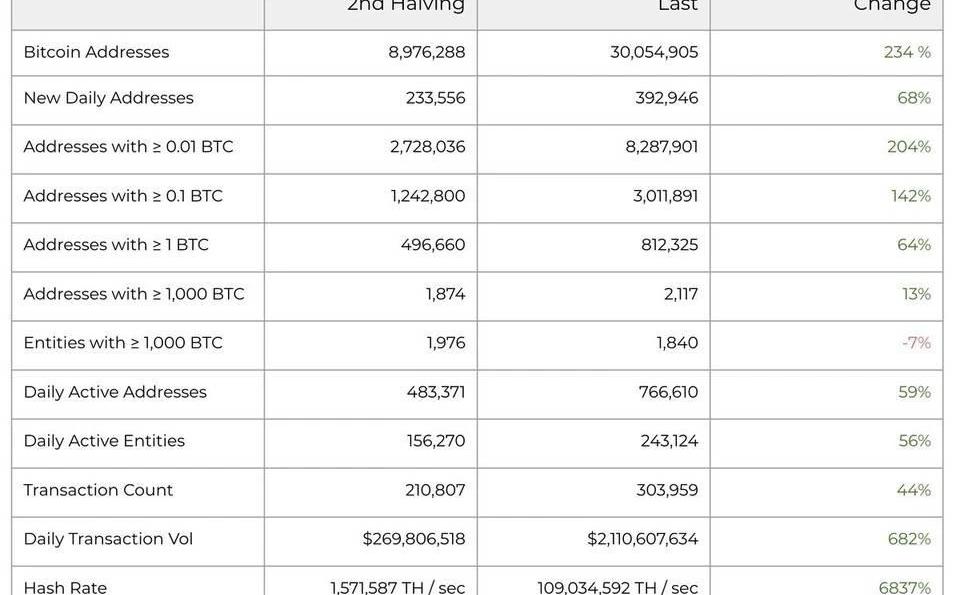Select Addresses with ≥ 0.01 BTC label
The width and height of the screenshot is (960, 595).
[128, 147]
